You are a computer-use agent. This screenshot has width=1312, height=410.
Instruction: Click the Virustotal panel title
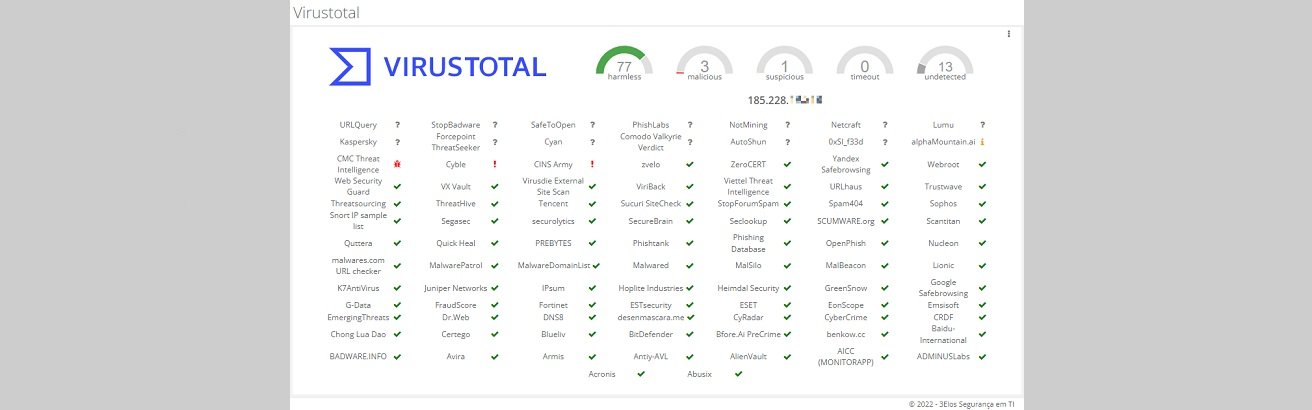[x=326, y=13]
